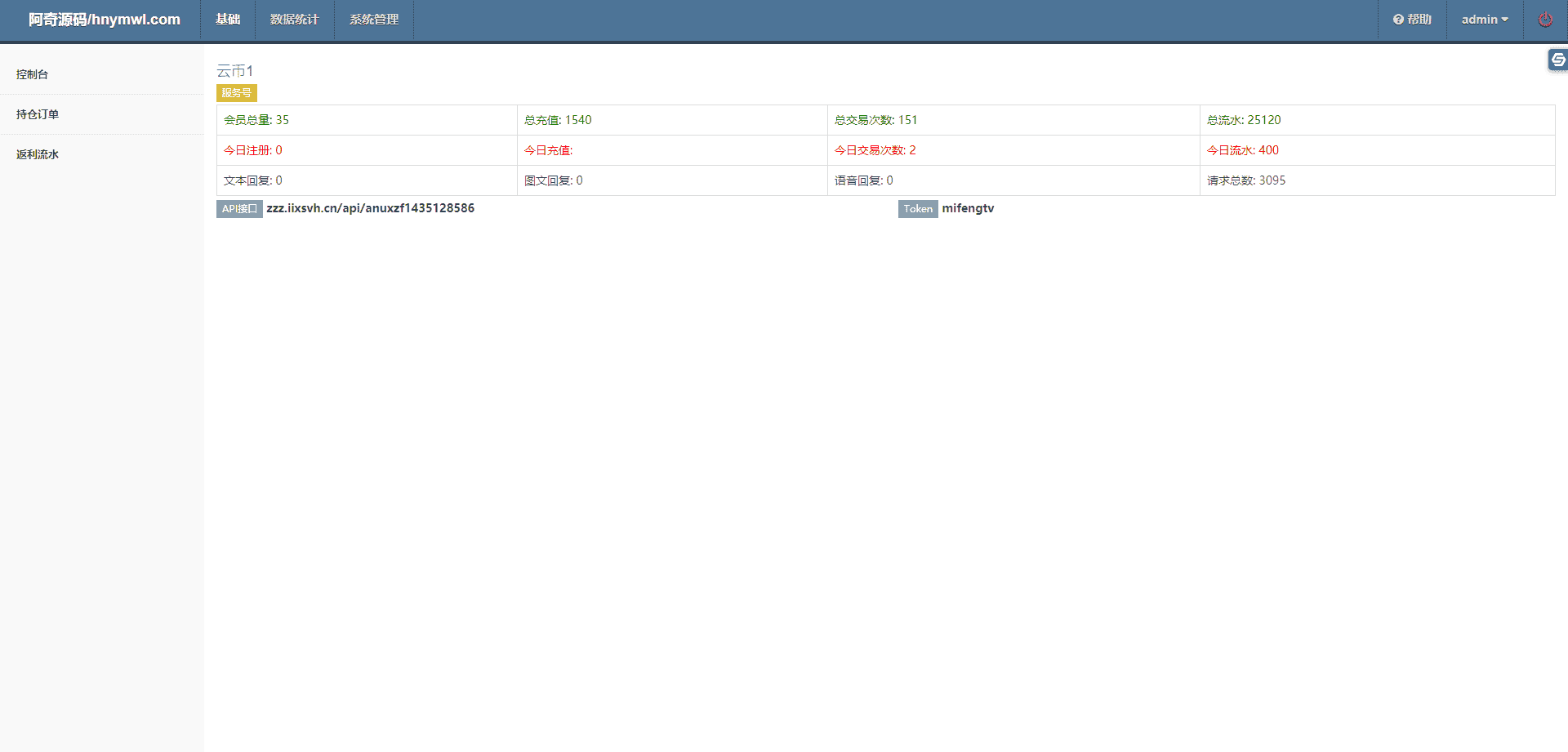1568x752 pixels.
Task: Click the red power logout icon
Action: pos(1545,20)
